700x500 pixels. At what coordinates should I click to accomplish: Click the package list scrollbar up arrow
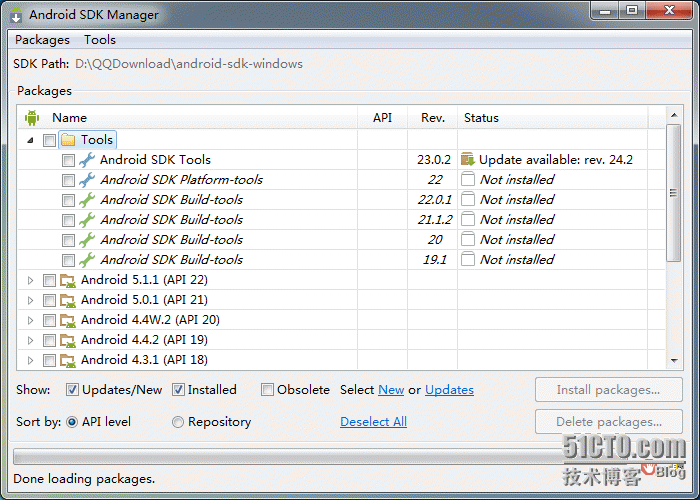point(674,116)
